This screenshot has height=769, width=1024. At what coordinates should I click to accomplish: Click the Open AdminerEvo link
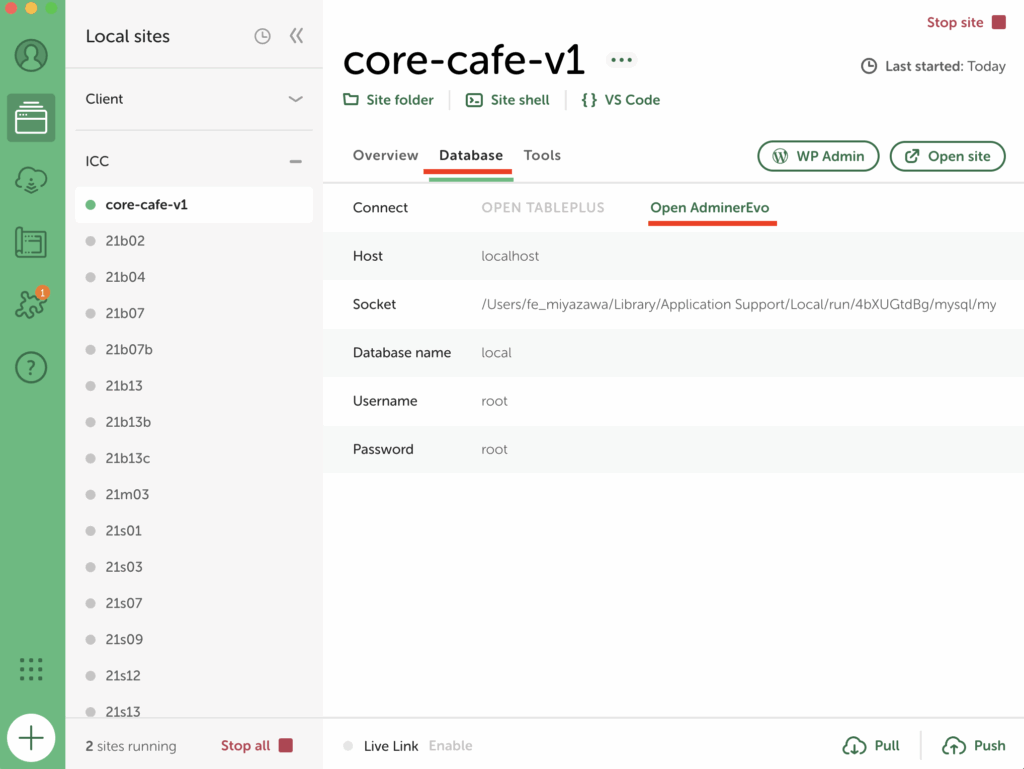click(x=710, y=208)
